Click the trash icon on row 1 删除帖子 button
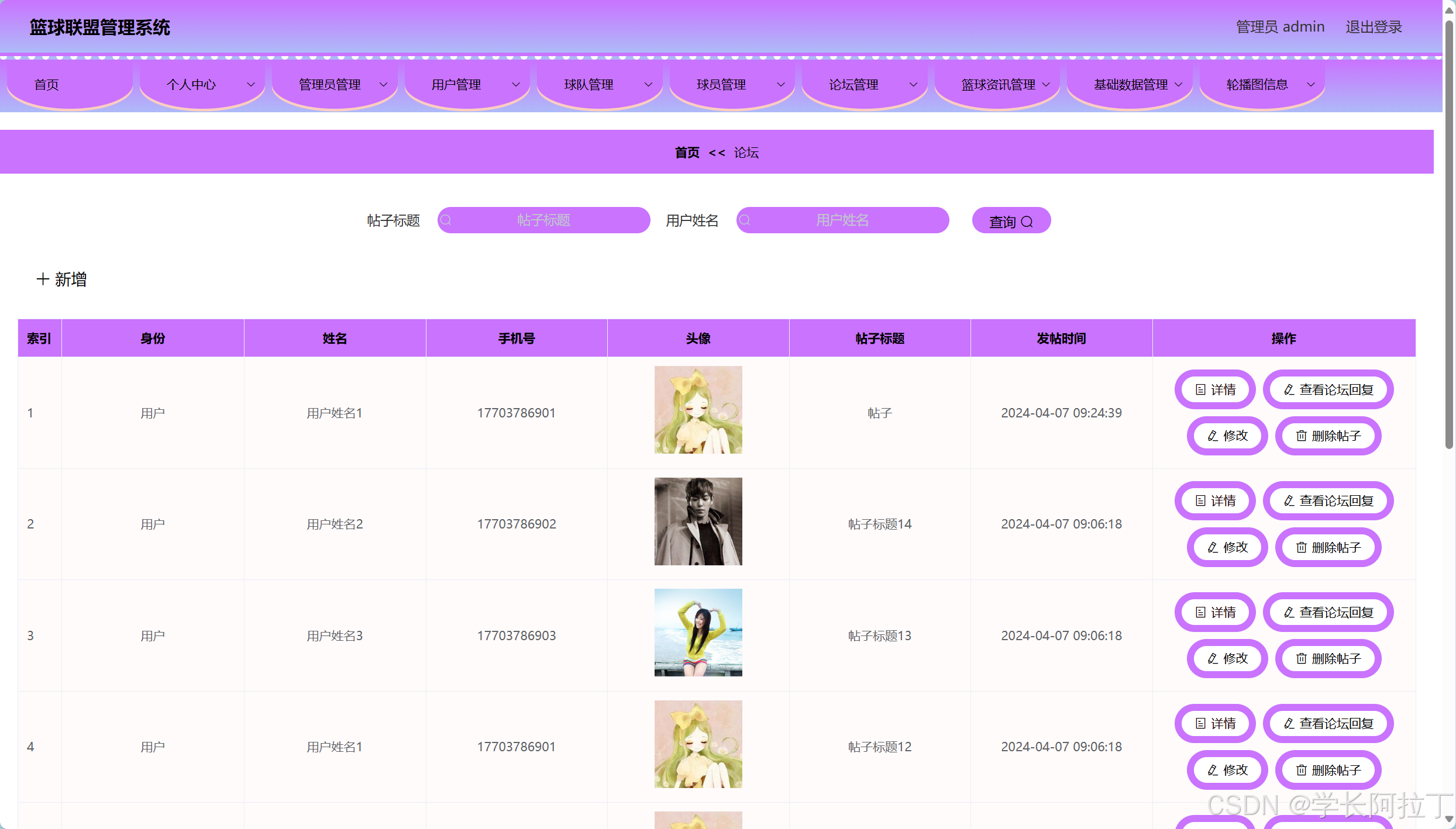Viewport: 1456px width, 829px height. click(1302, 436)
